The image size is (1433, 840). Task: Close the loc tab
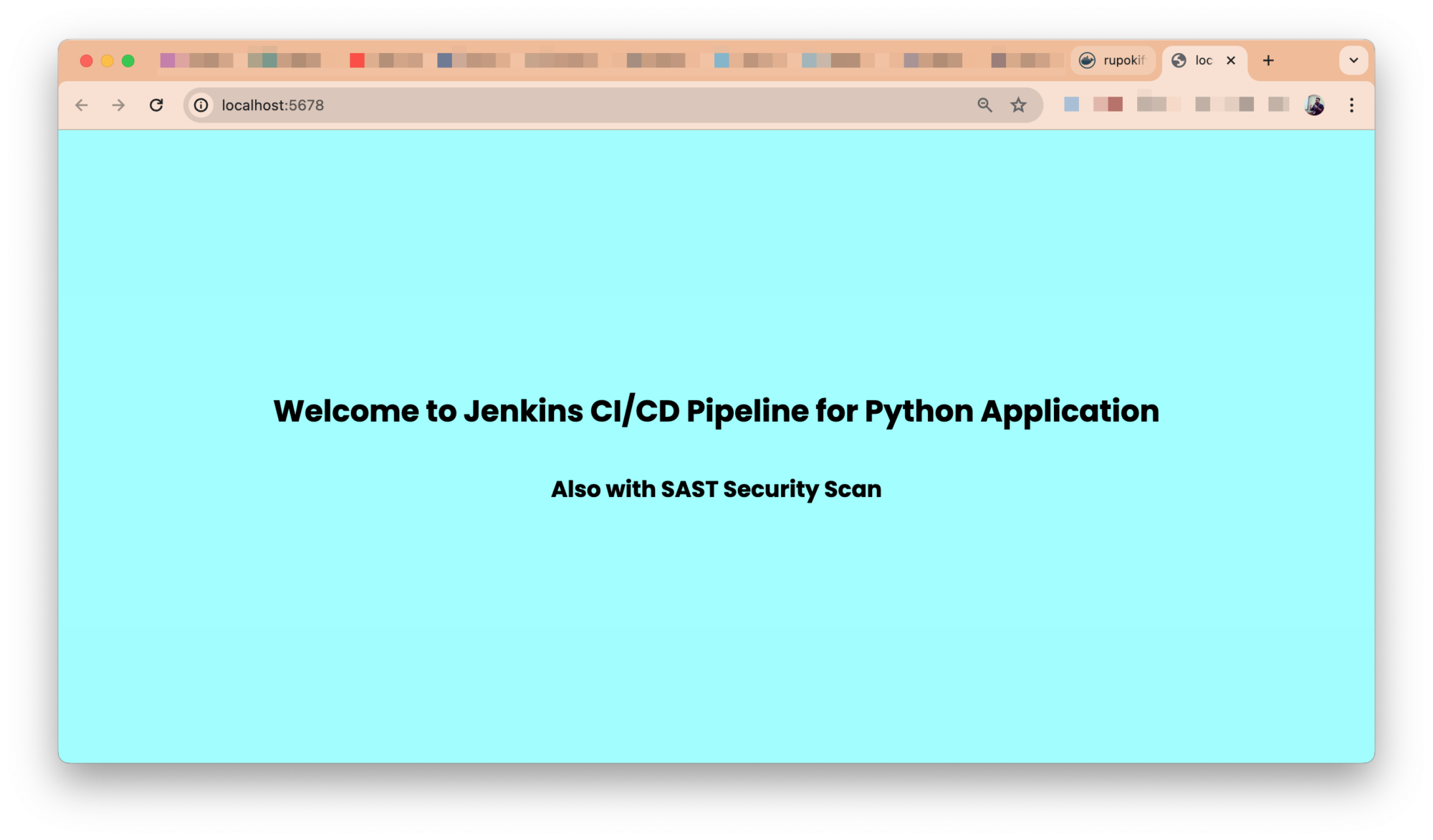1231,60
